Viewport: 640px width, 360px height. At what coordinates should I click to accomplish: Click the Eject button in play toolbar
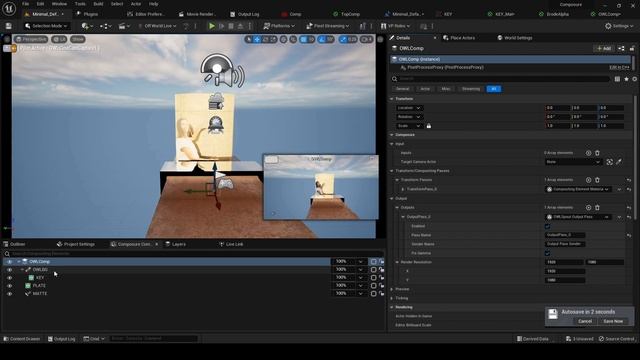coord(240,26)
